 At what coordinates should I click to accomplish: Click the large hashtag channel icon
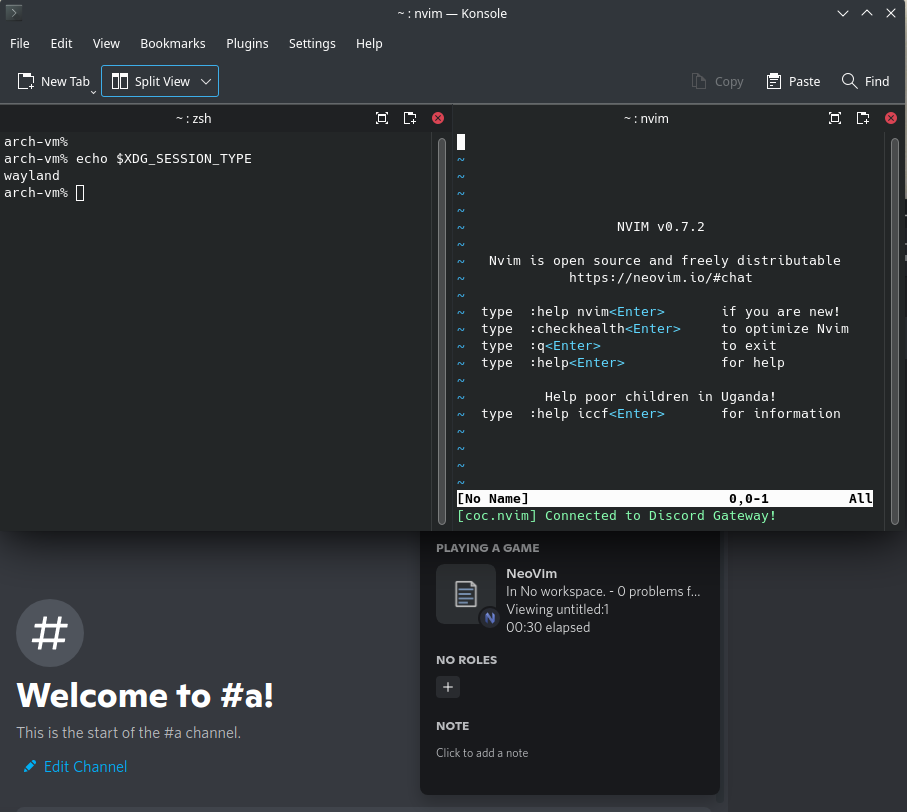pos(50,633)
